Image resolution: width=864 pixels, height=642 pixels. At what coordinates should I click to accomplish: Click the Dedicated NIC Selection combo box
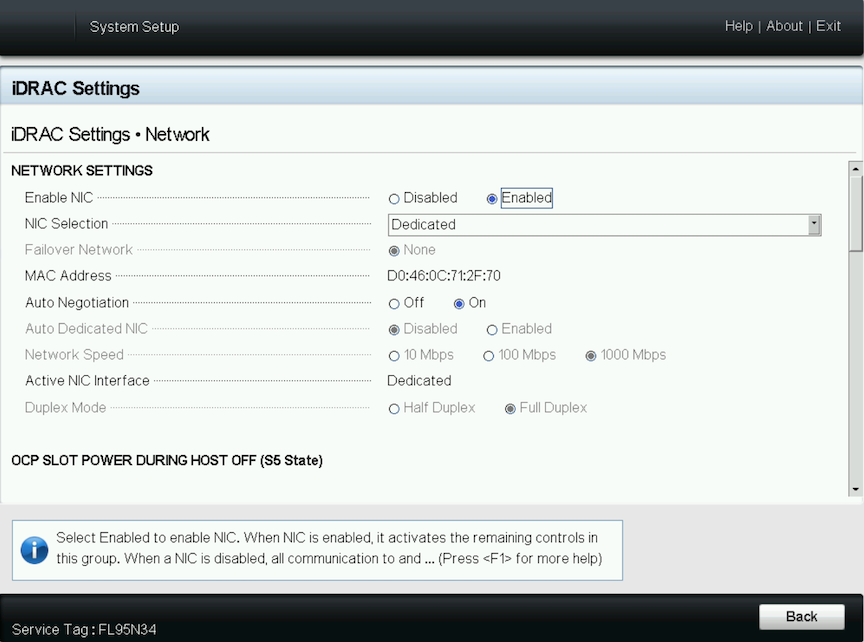604,225
